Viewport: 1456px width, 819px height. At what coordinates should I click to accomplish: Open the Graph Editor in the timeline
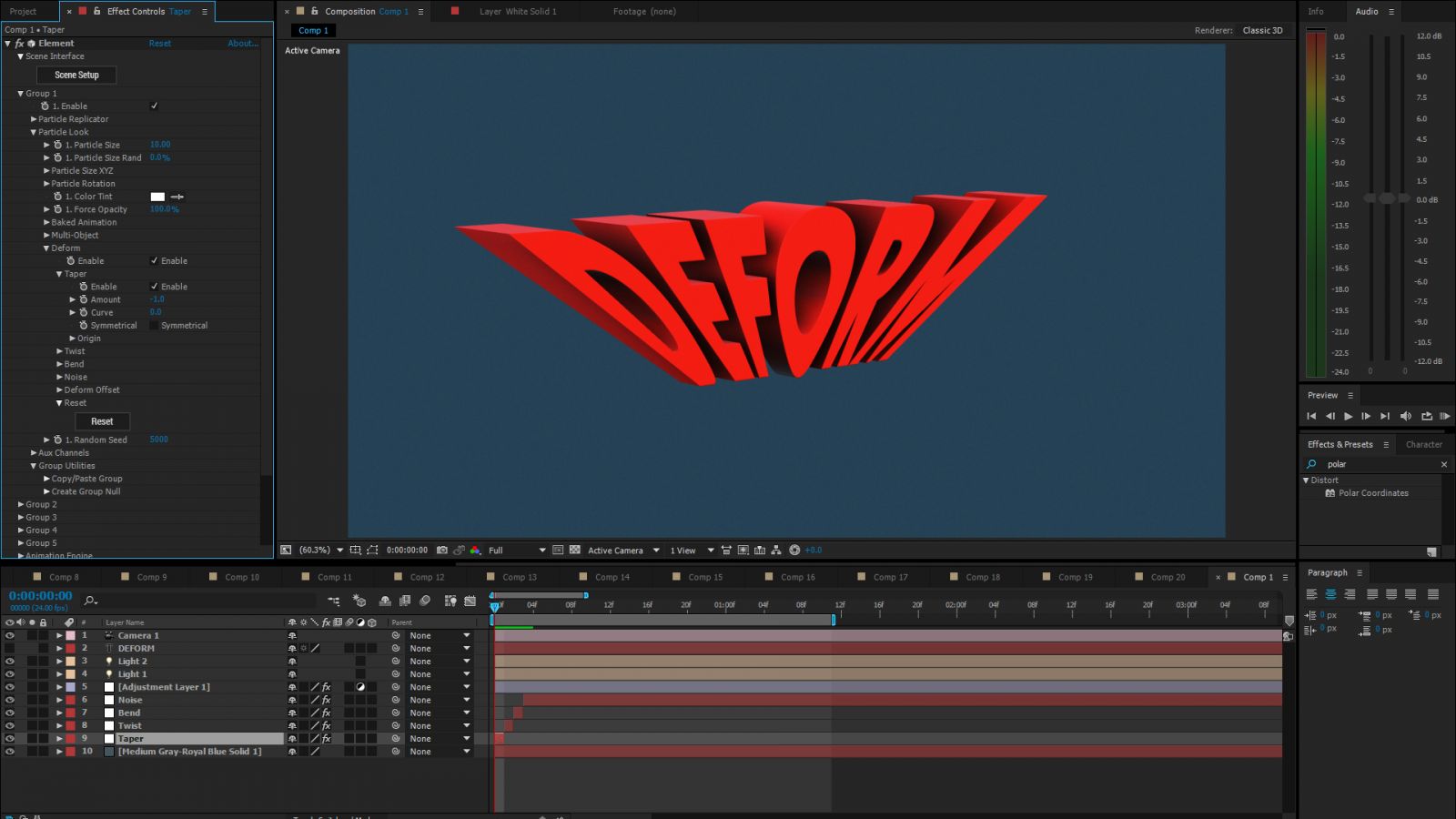(x=470, y=601)
